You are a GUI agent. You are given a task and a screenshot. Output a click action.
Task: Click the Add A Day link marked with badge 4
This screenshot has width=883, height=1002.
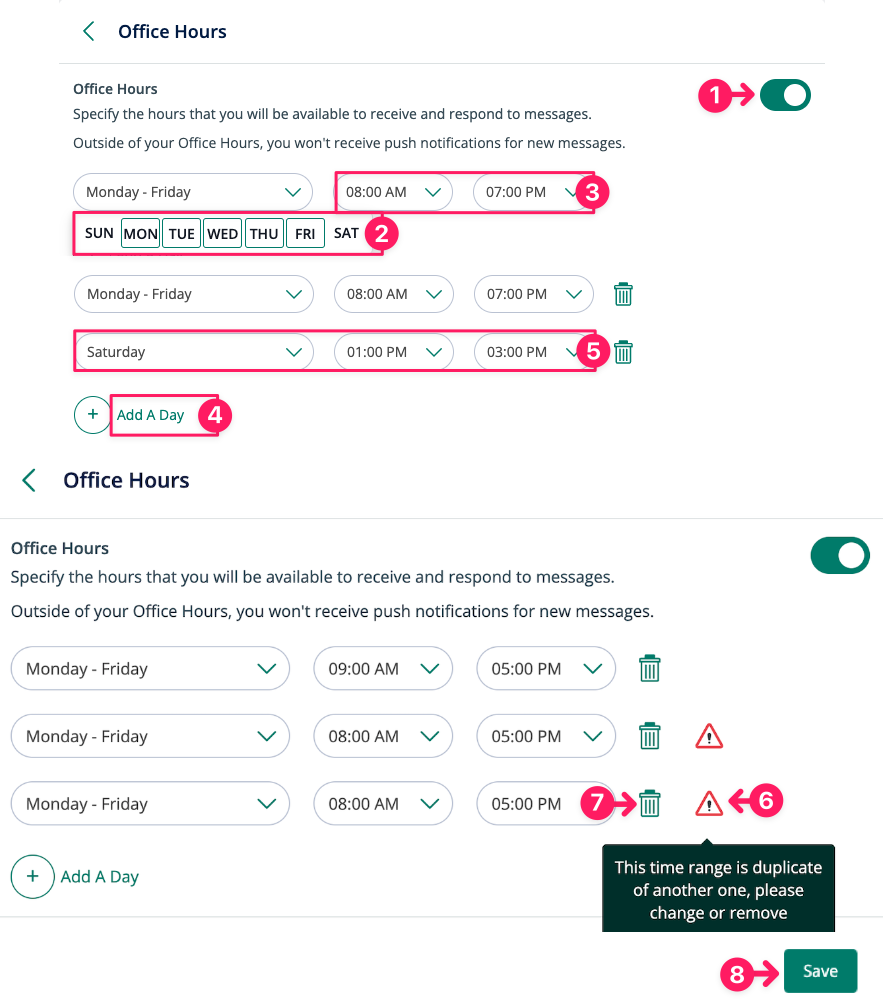pyautogui.click(x=151, y=415)
